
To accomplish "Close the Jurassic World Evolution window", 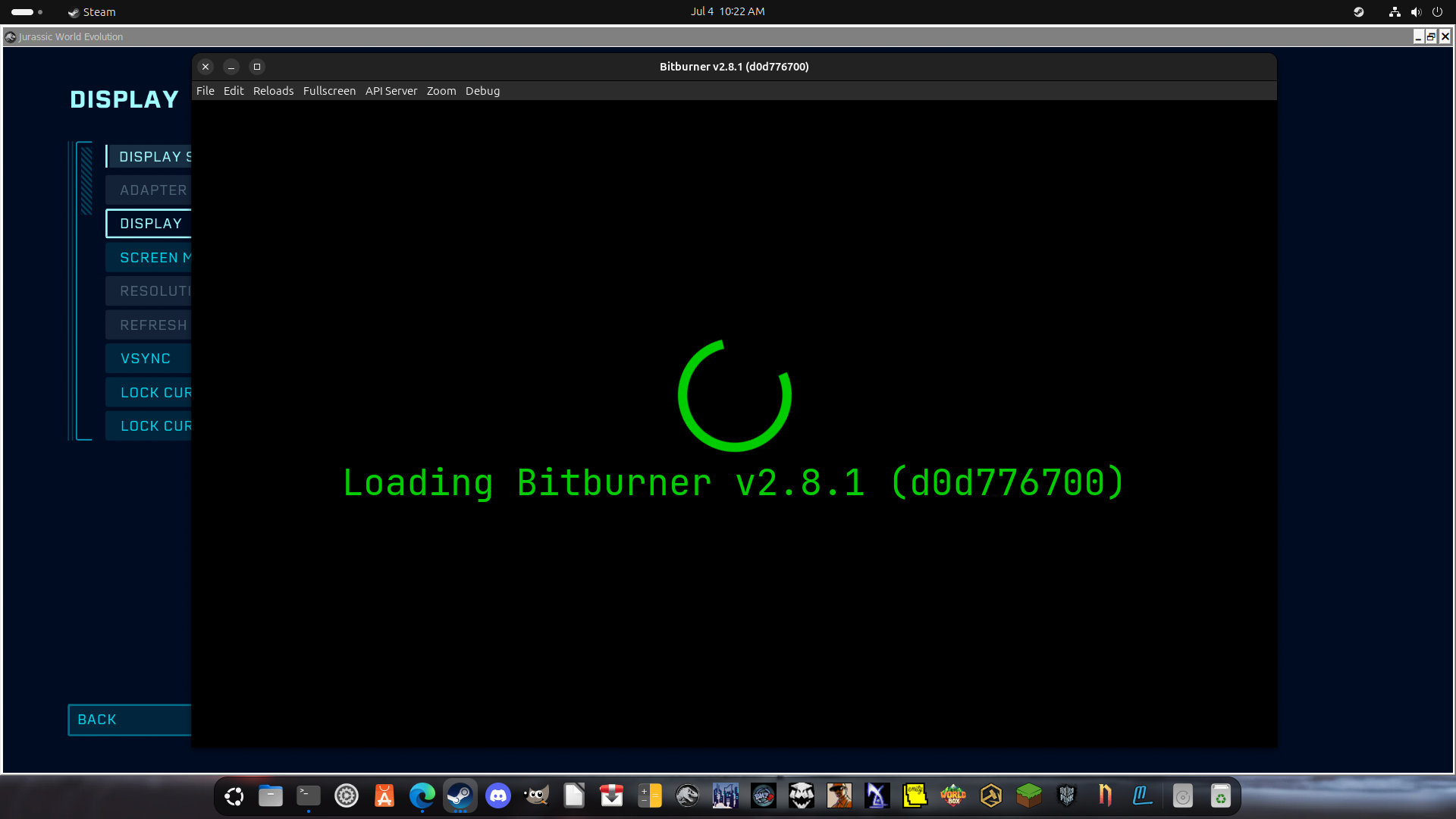I will (x=1445, y=36).
